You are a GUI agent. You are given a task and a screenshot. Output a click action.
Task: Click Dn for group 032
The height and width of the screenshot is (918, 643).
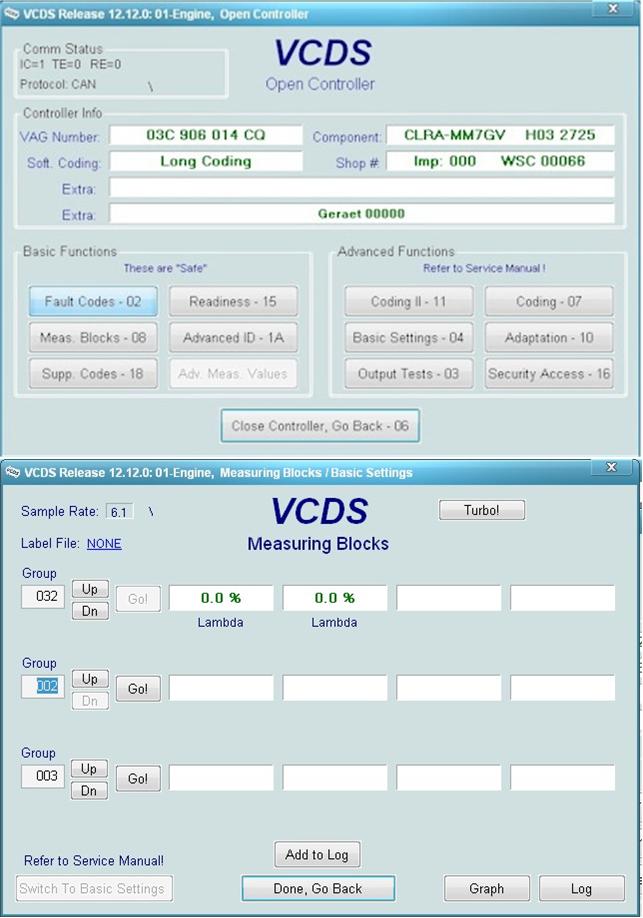pyautogui.click(x=90, y=611)
